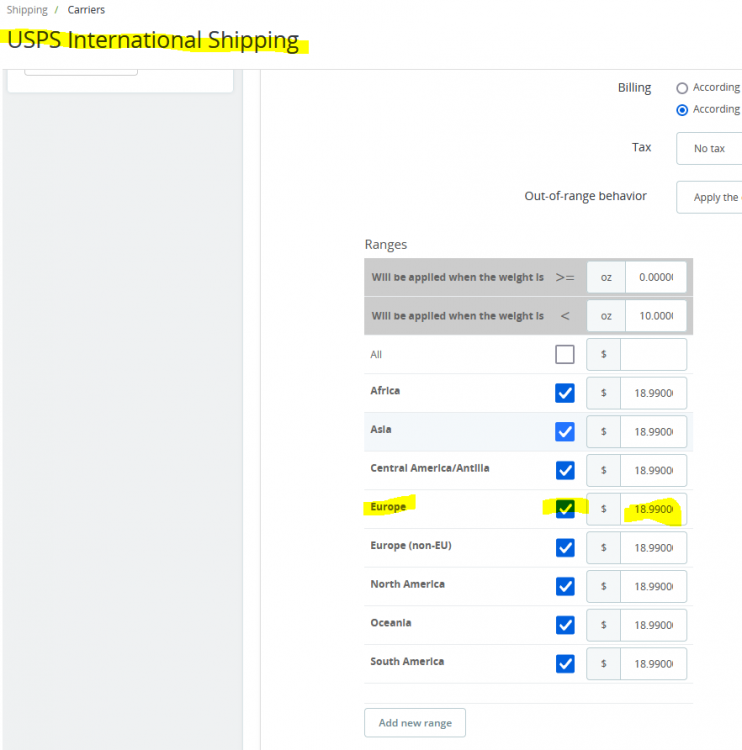Edit the Europe (non-EU) price field
The image size is (742, 750).
[x=653, y=548]
